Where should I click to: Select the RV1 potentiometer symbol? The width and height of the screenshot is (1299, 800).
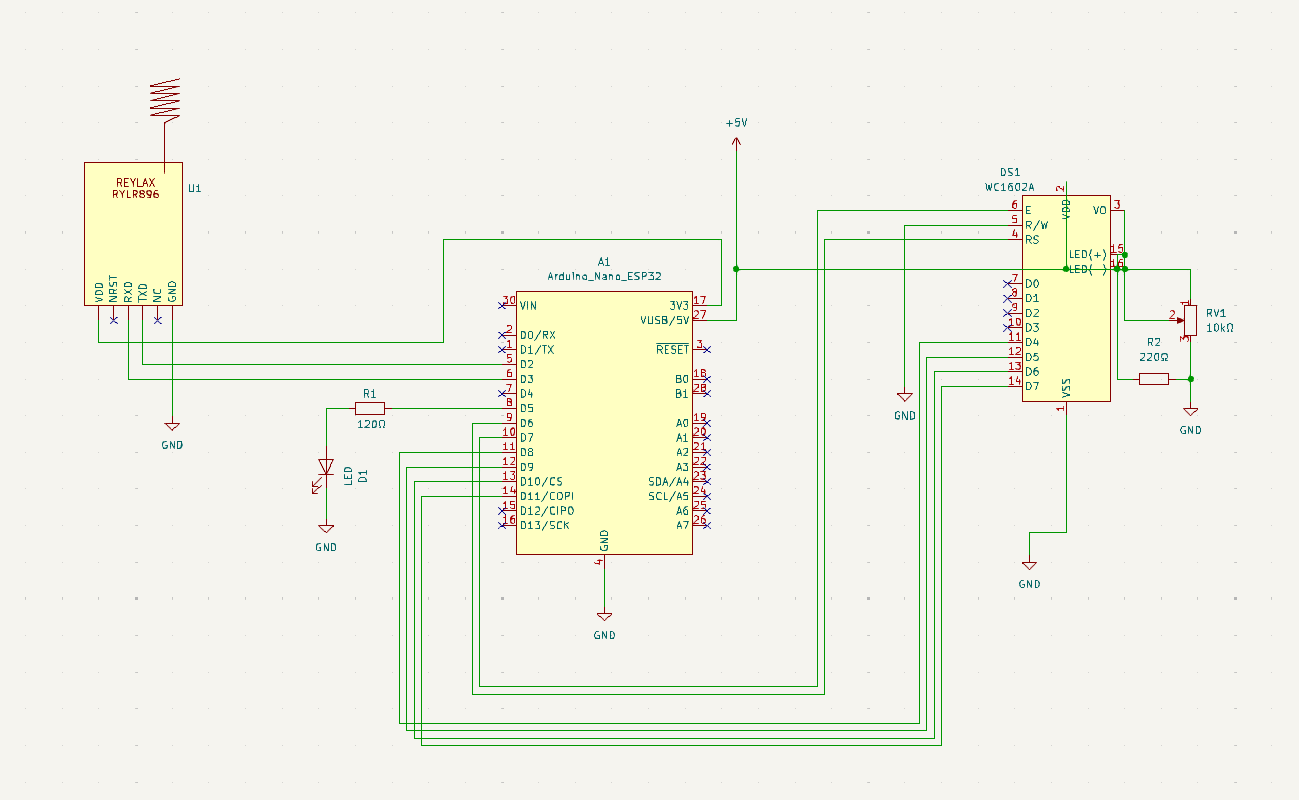click(x=1188, y=320)
